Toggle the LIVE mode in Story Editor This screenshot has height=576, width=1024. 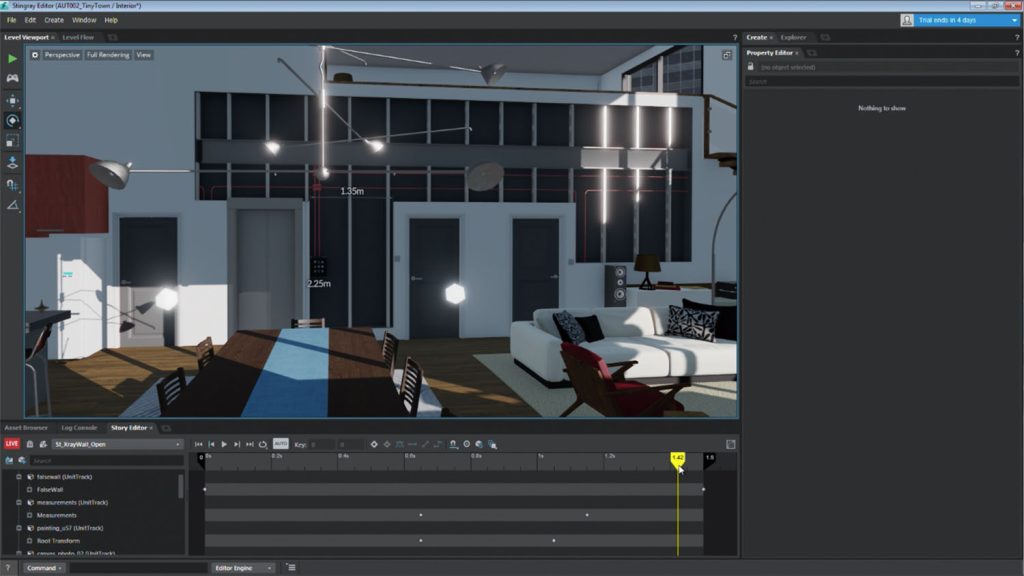(x=13, y=444)
